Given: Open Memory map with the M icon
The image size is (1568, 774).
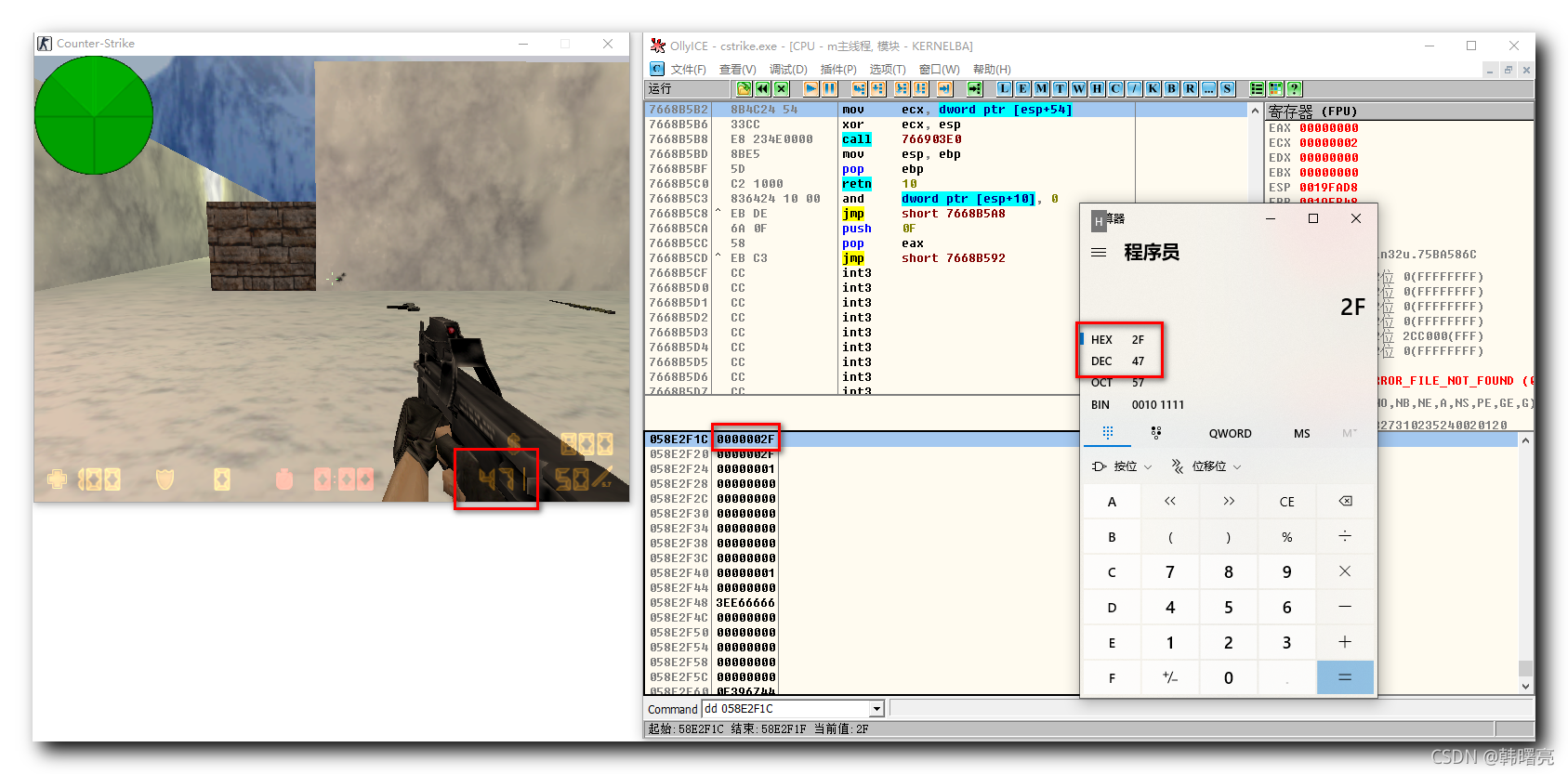Looking at the screenshot, I should [1041, 88].
